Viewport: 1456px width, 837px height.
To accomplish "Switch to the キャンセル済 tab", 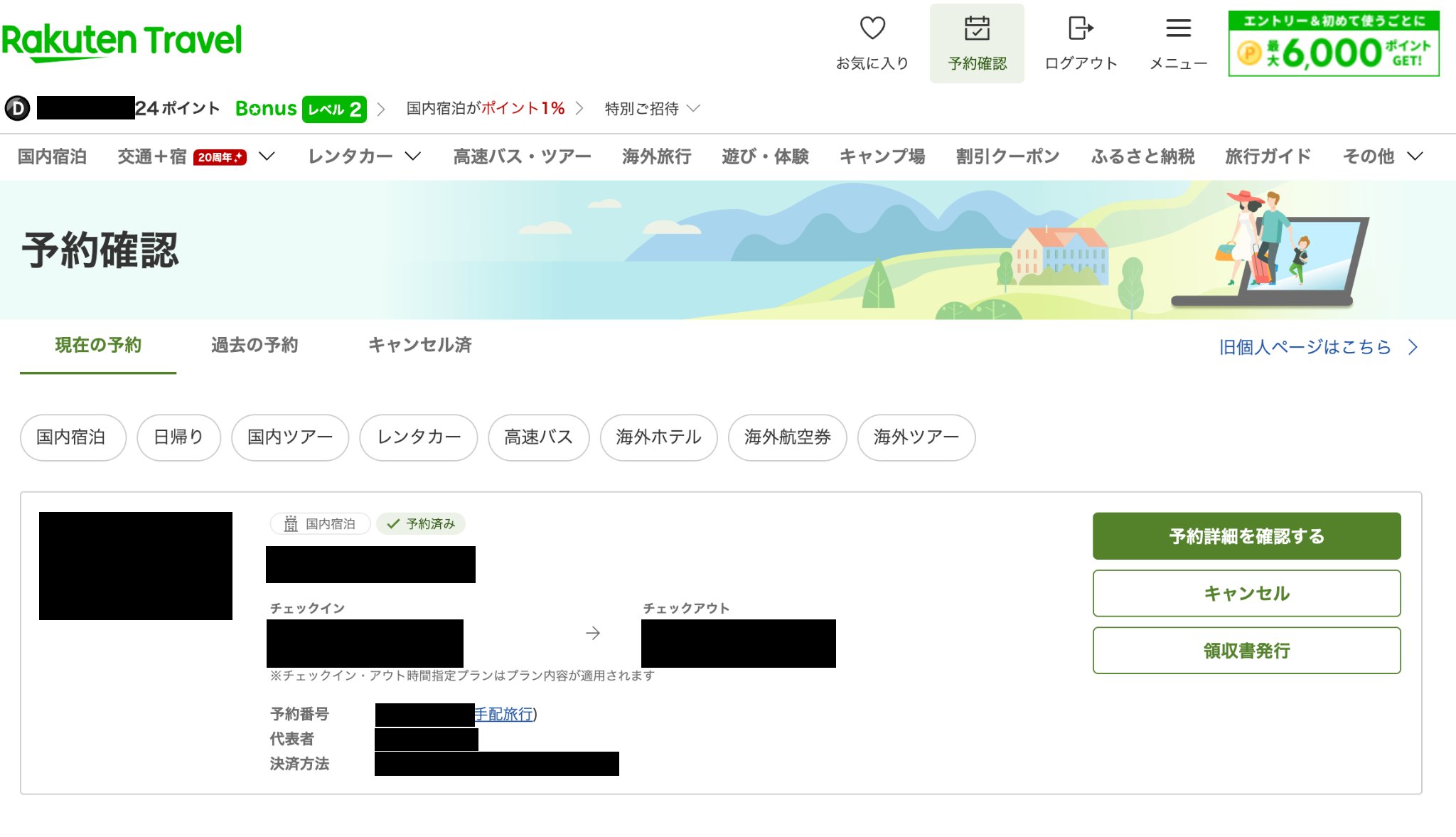I will [420, 346].
